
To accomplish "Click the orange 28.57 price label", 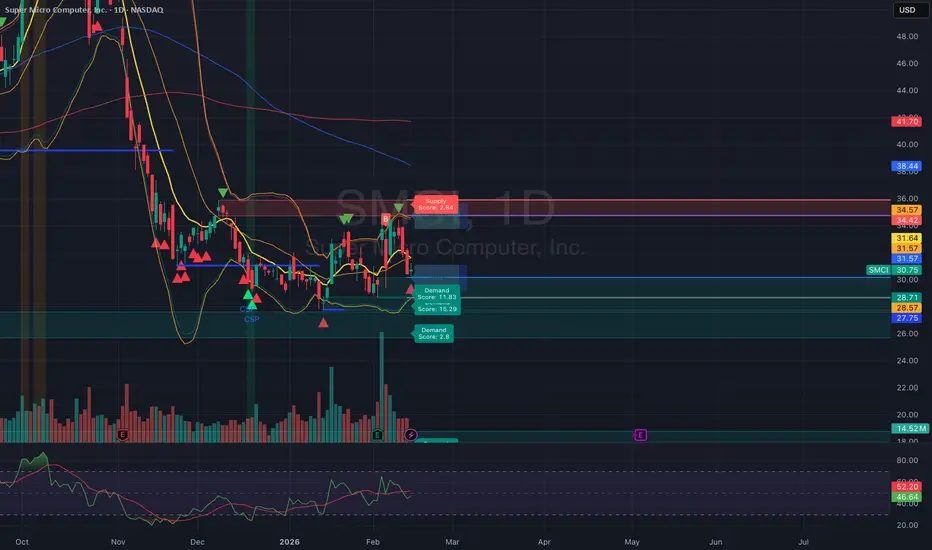I will pyautogui.click(x=906, y=307).
